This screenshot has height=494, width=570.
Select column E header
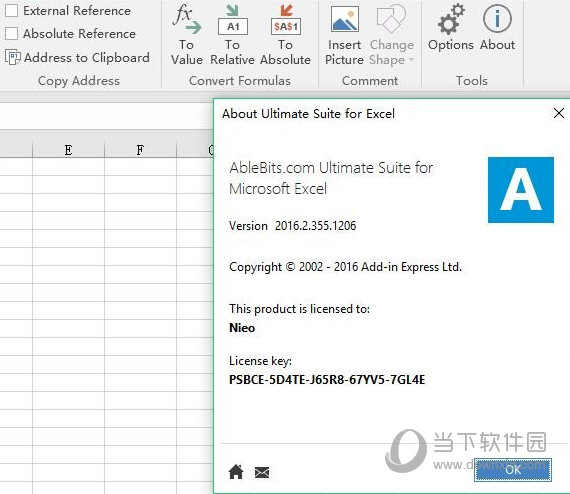[68, 149]
